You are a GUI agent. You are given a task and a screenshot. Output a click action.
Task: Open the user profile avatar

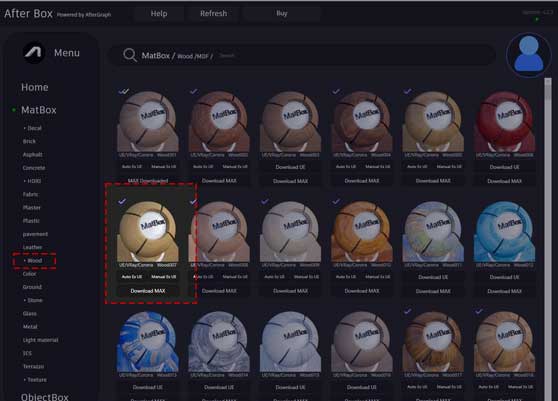point(529,54)
